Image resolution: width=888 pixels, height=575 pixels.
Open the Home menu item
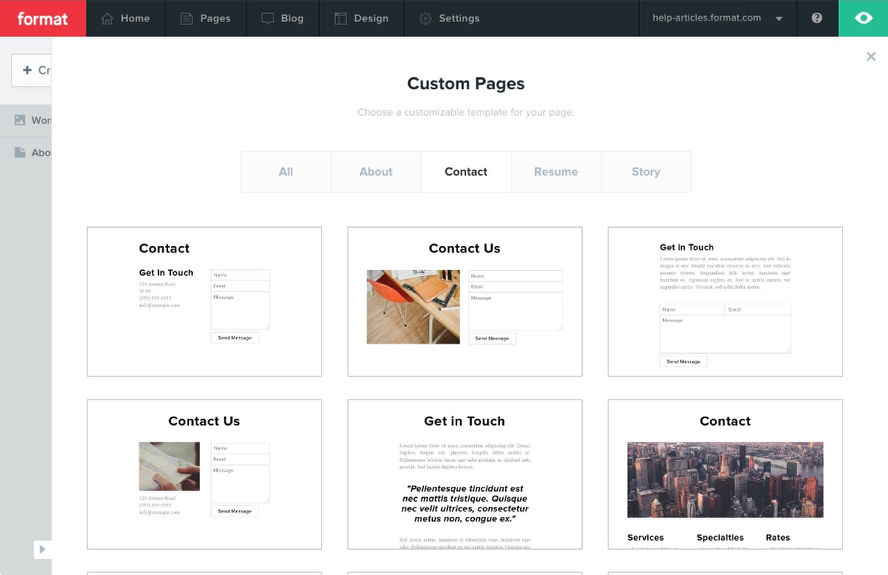pos(125,18)
